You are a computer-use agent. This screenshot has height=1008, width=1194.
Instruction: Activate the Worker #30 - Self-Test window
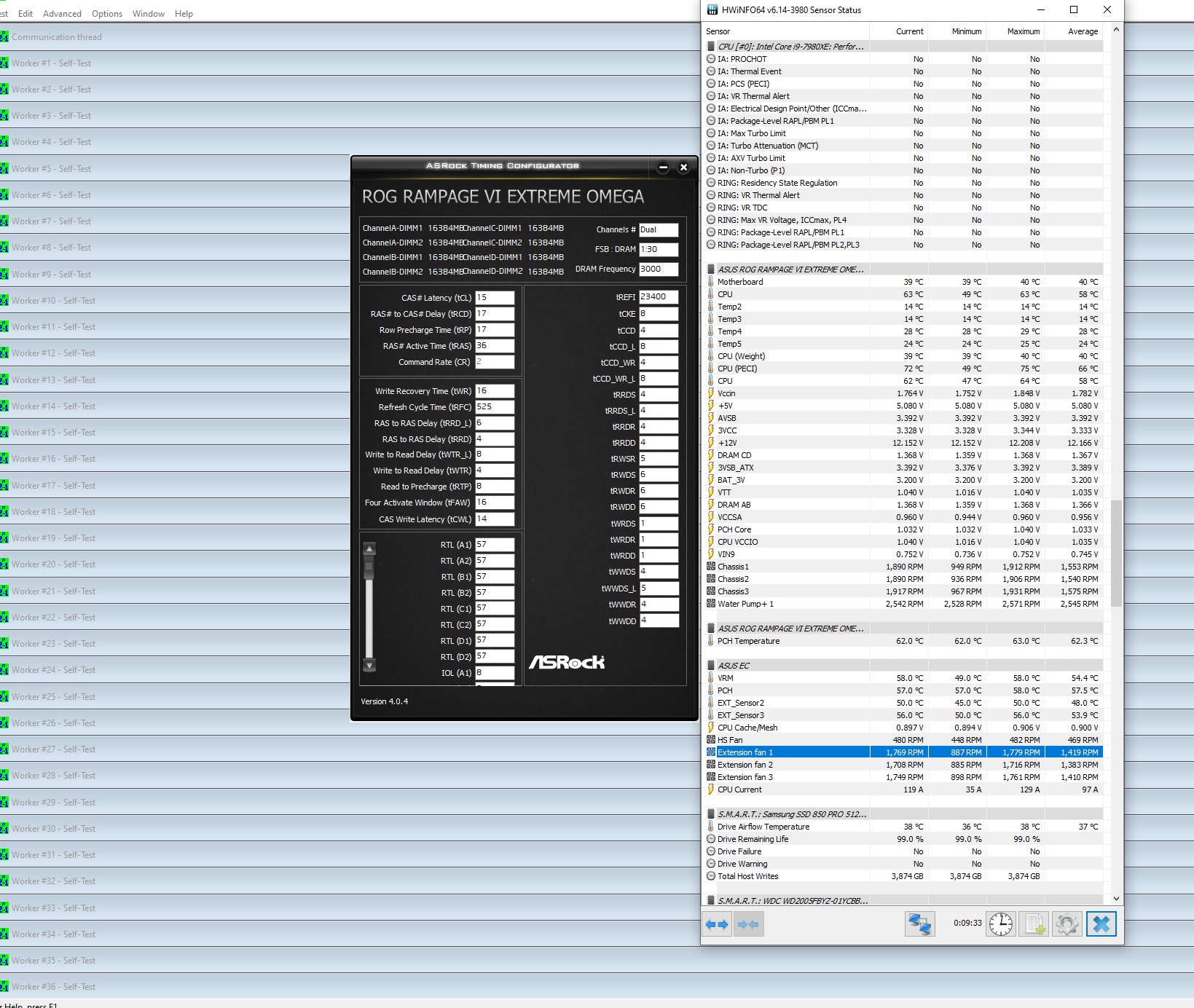350,828
